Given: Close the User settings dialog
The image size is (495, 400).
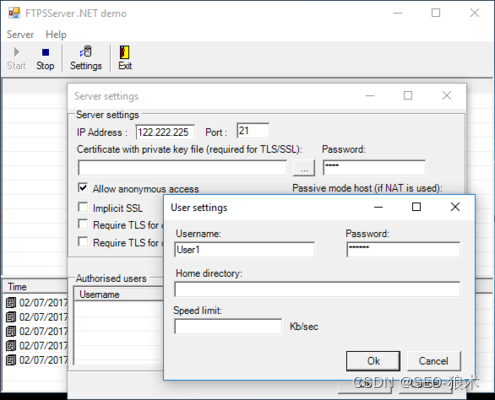Looking at the screenshot, I should click(x=455, y=207).
